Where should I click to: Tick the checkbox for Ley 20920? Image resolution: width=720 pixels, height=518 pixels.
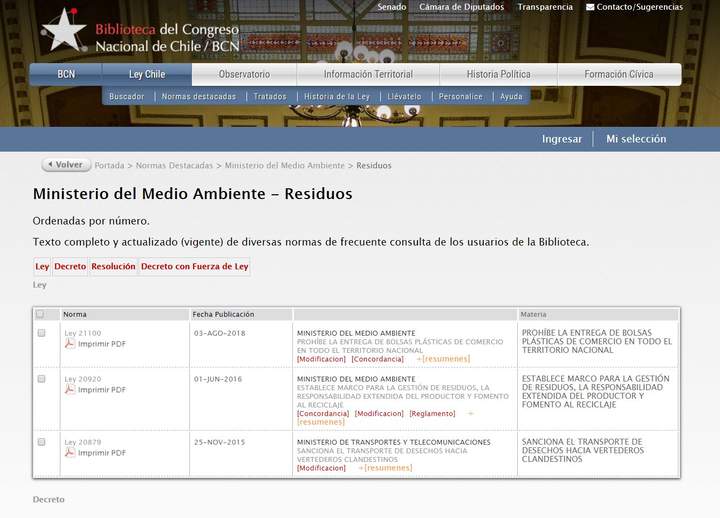(x=42, y=379)
